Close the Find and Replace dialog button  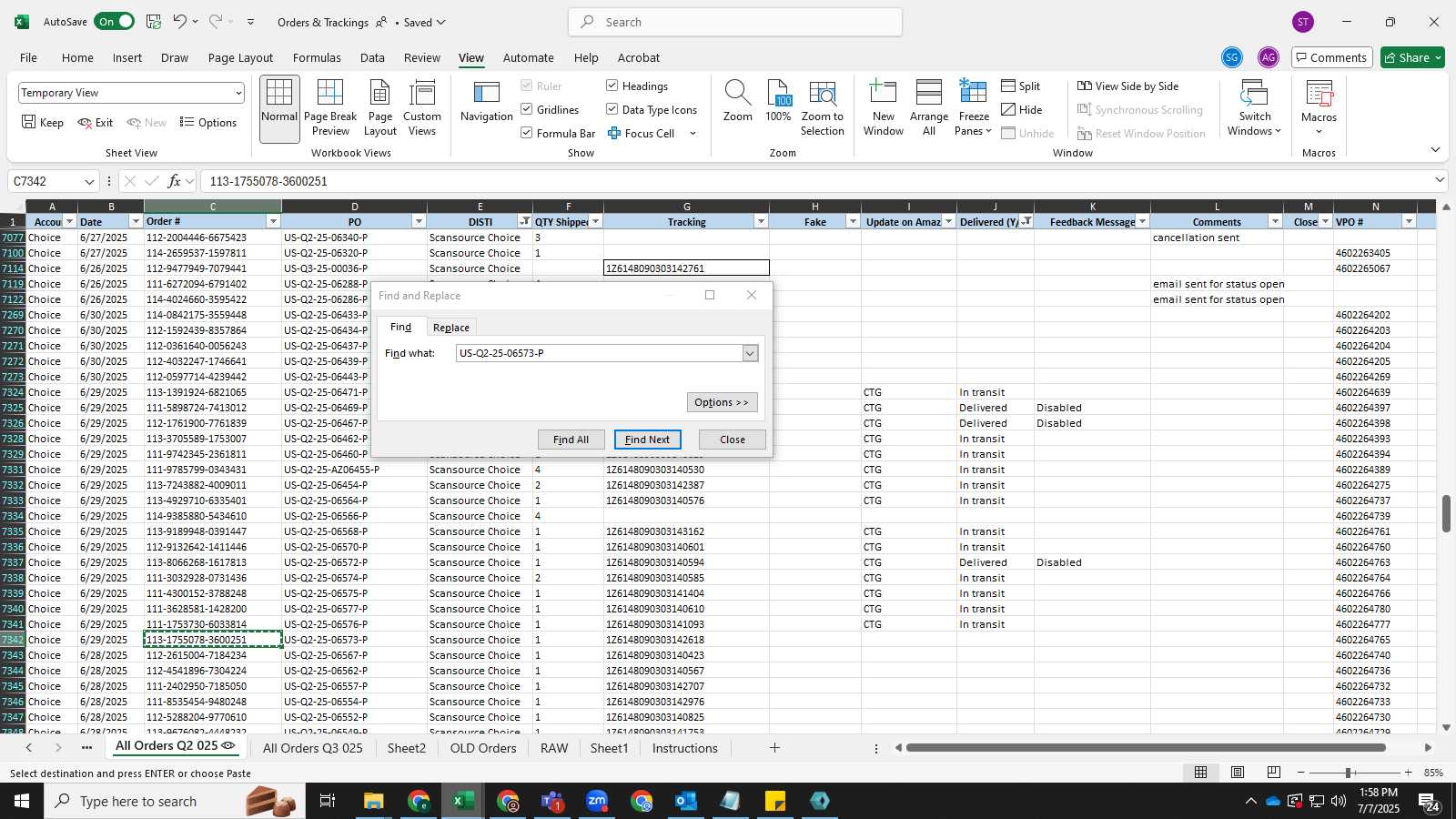coord(733,440)
